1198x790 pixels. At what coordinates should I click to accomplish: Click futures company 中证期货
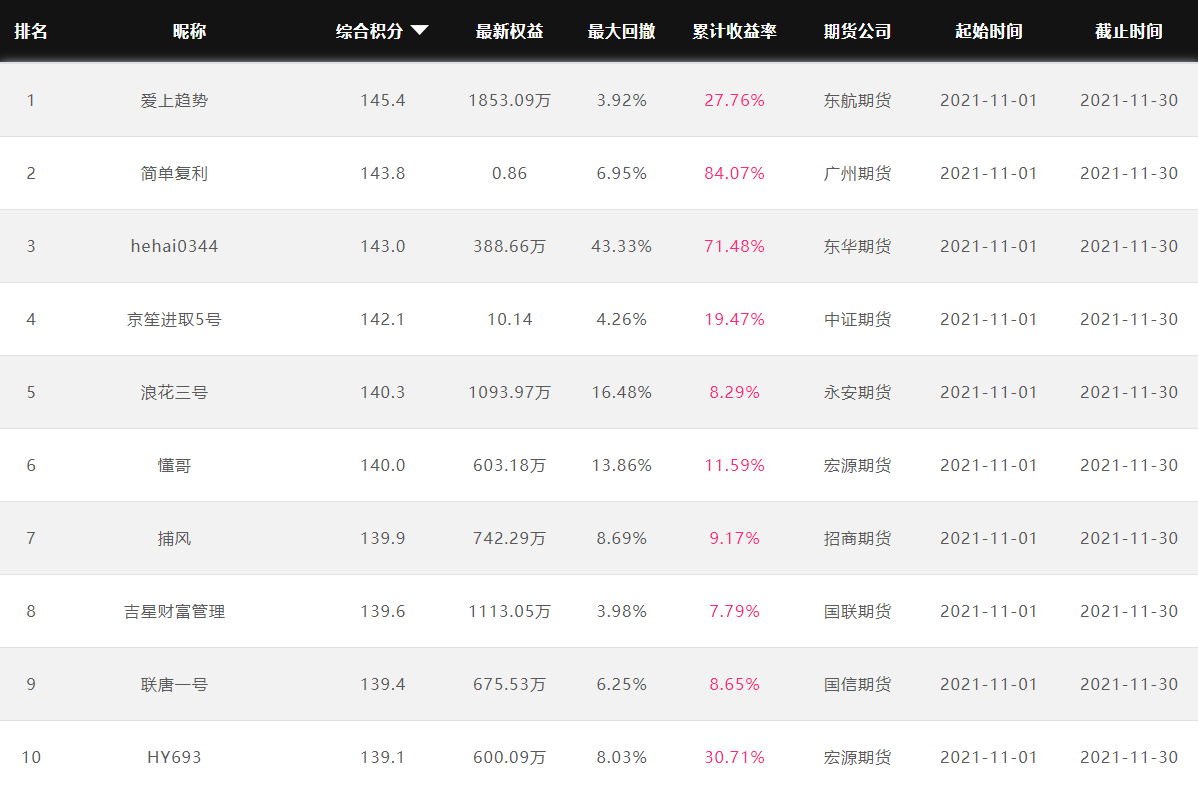[857, 319]
